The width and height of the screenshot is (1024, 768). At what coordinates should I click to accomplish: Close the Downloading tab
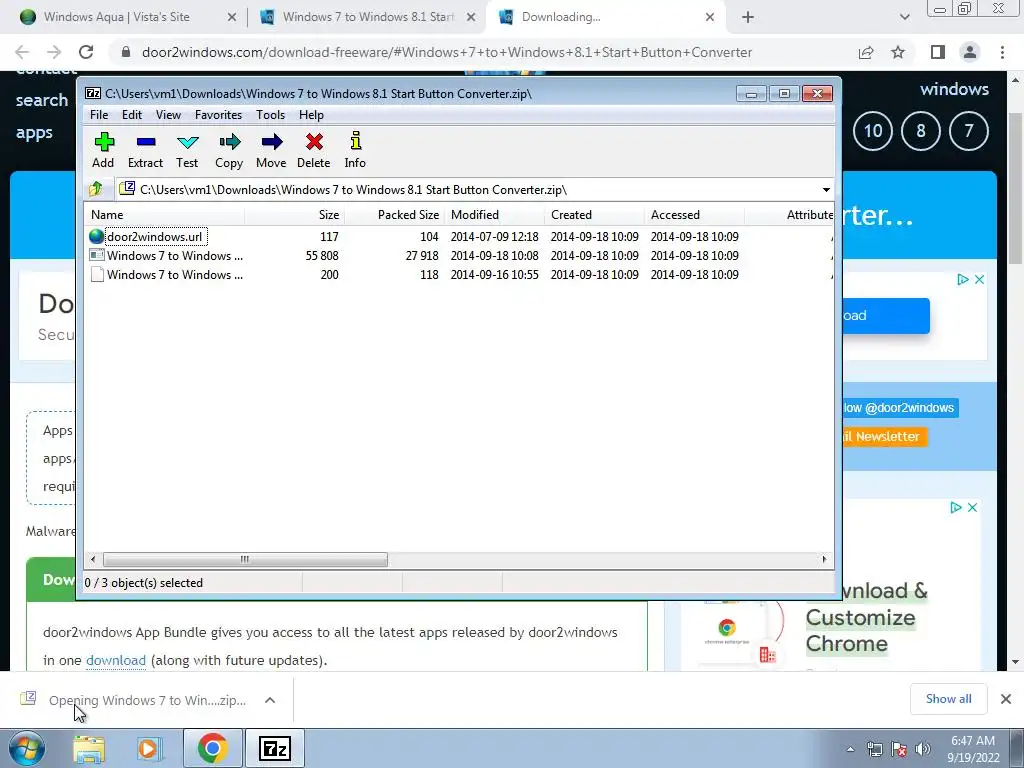710,18
